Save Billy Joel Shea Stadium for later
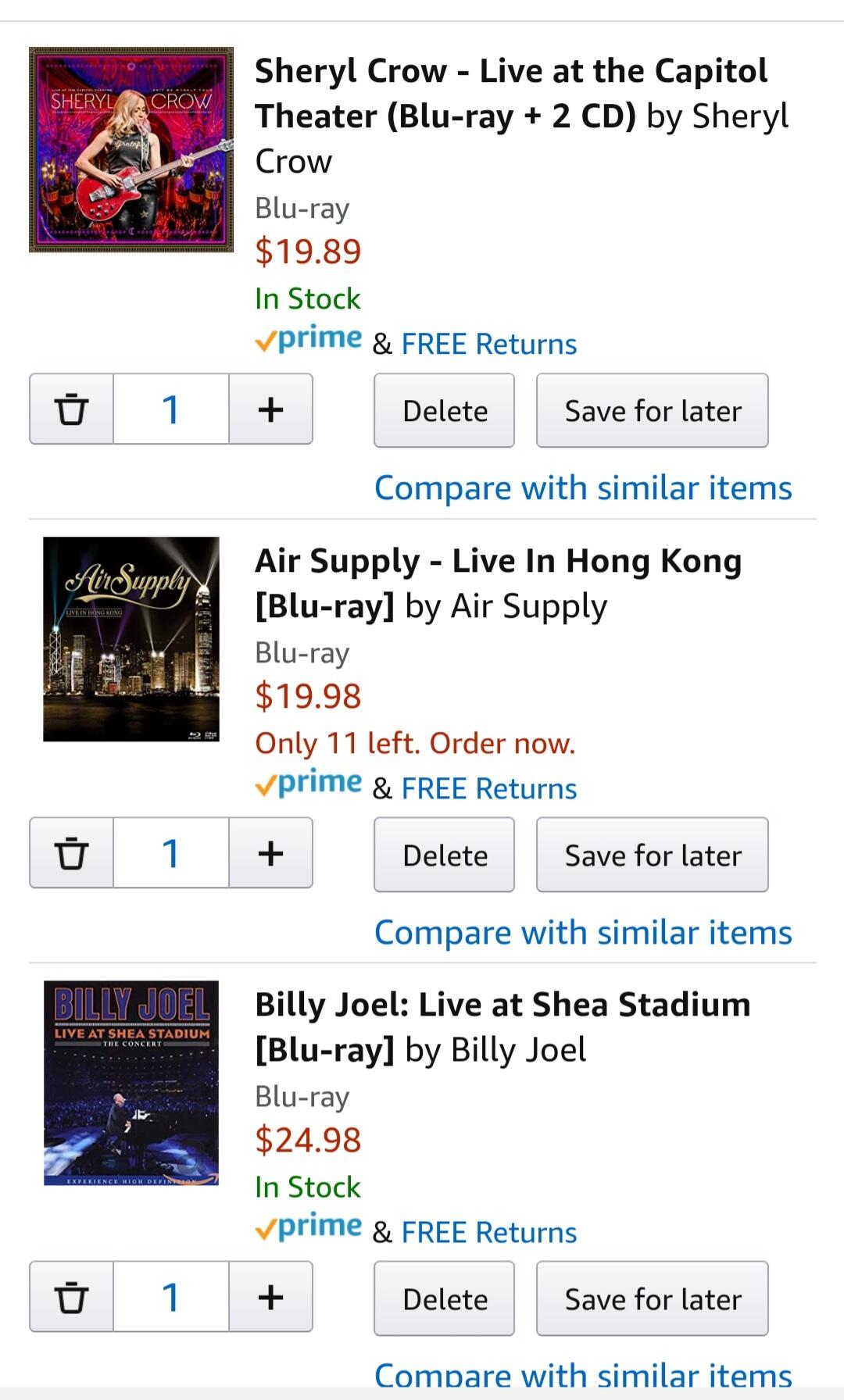 [x=652, y=1299]
